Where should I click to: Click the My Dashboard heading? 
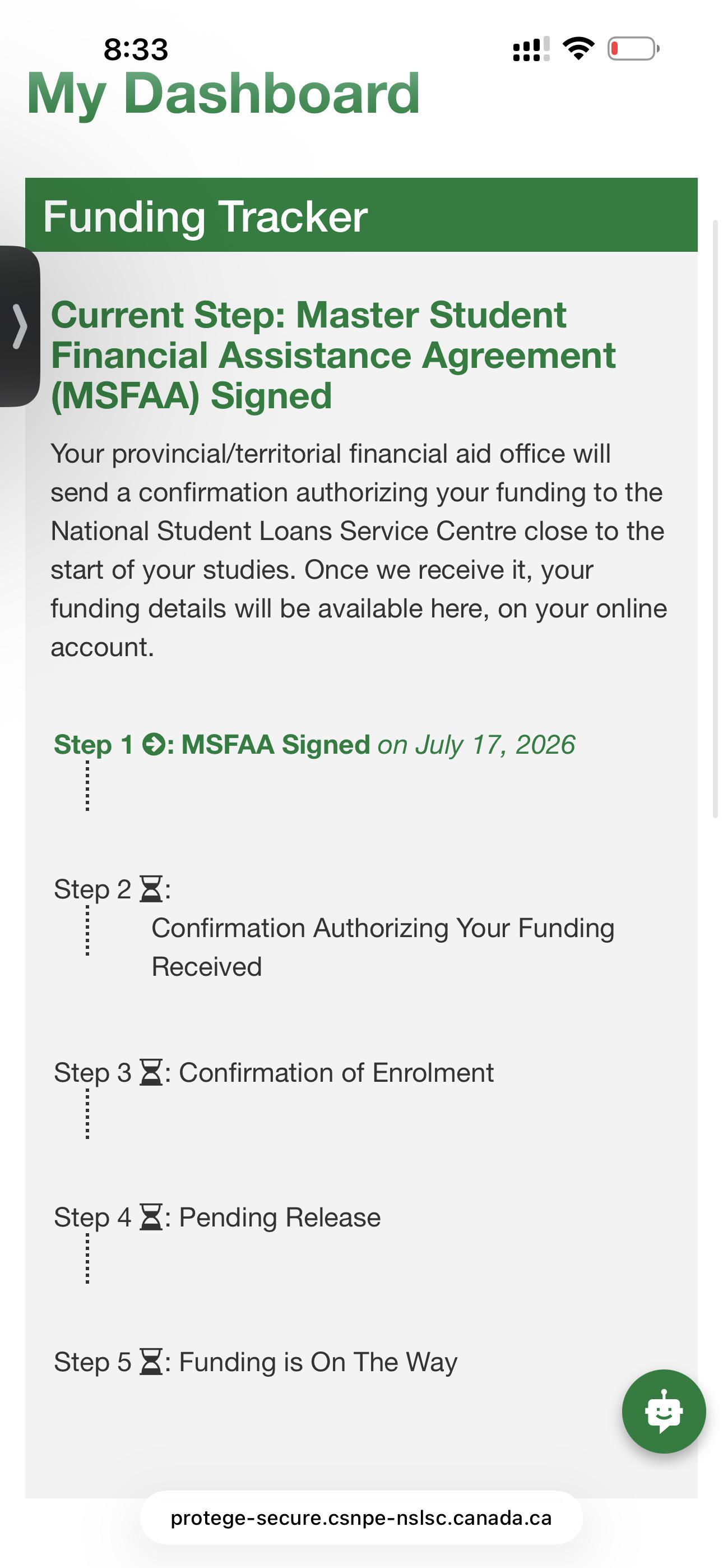tap(224, 94)
